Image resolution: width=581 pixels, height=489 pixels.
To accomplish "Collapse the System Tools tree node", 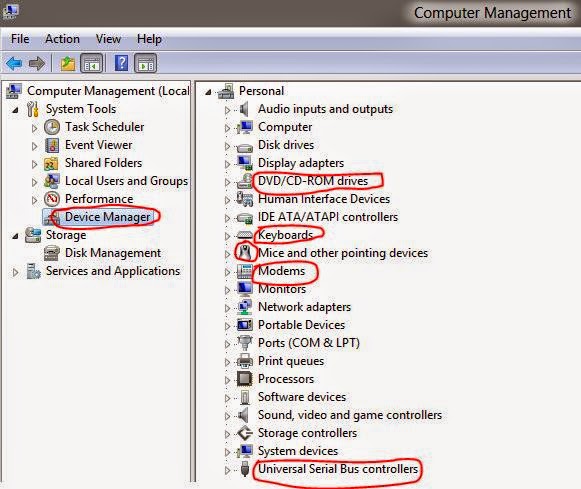I will [x=15, y=110].
